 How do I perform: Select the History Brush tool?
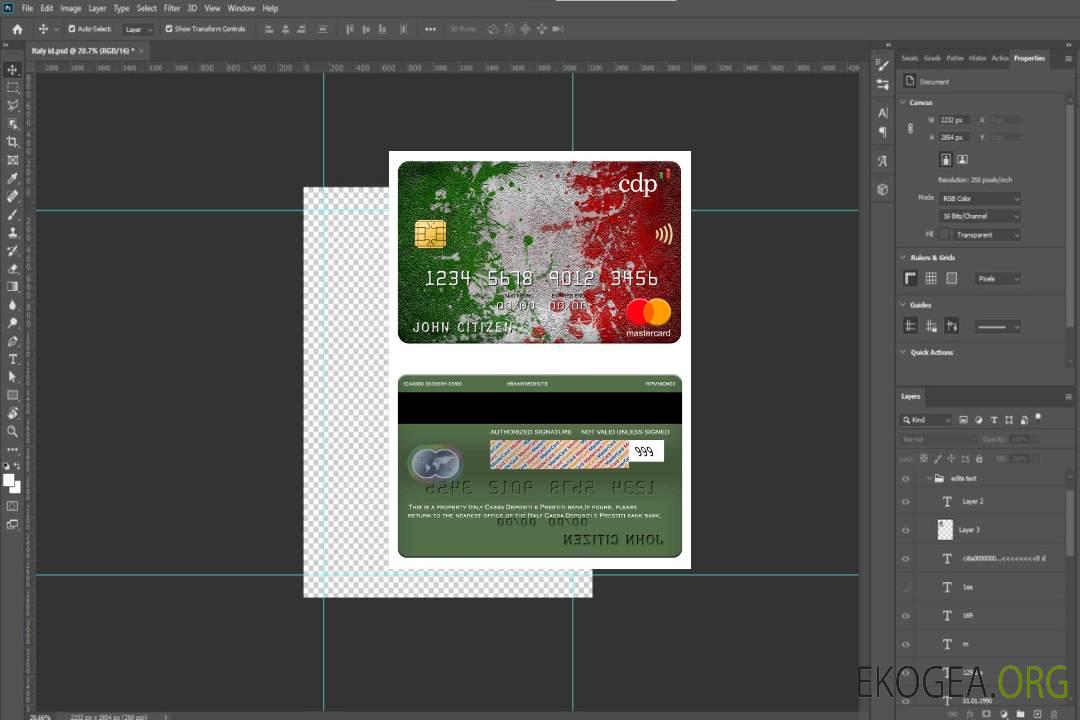[12, 251]
